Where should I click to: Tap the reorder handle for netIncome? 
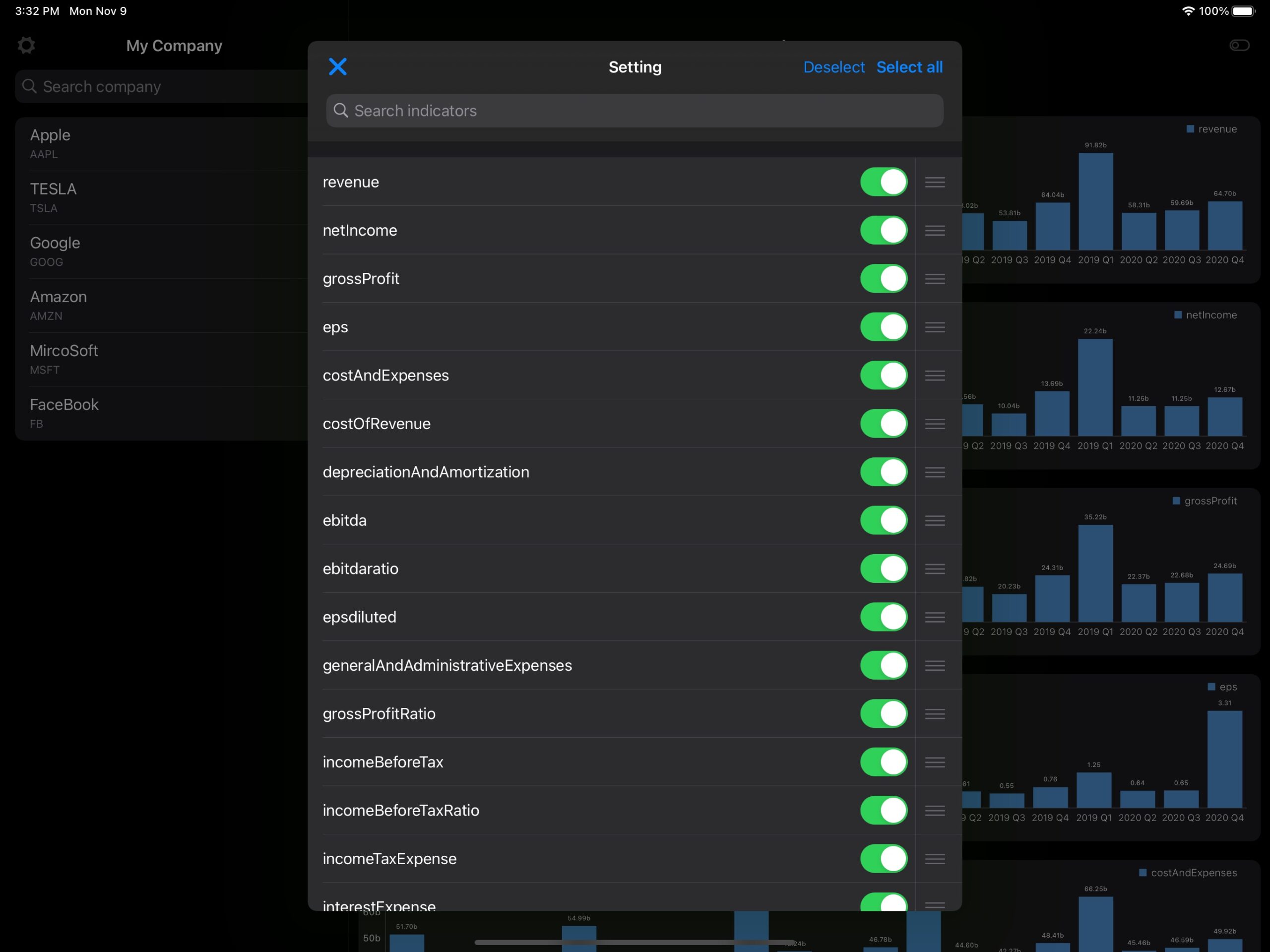935,230
